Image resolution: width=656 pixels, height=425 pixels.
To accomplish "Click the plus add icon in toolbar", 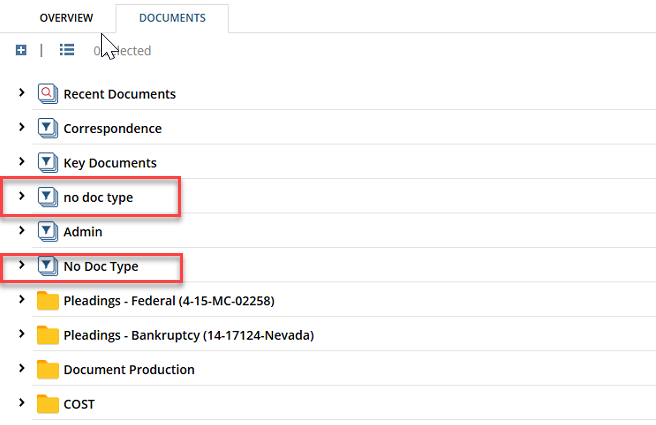I will pyautogui.click(x=21, y=50).
